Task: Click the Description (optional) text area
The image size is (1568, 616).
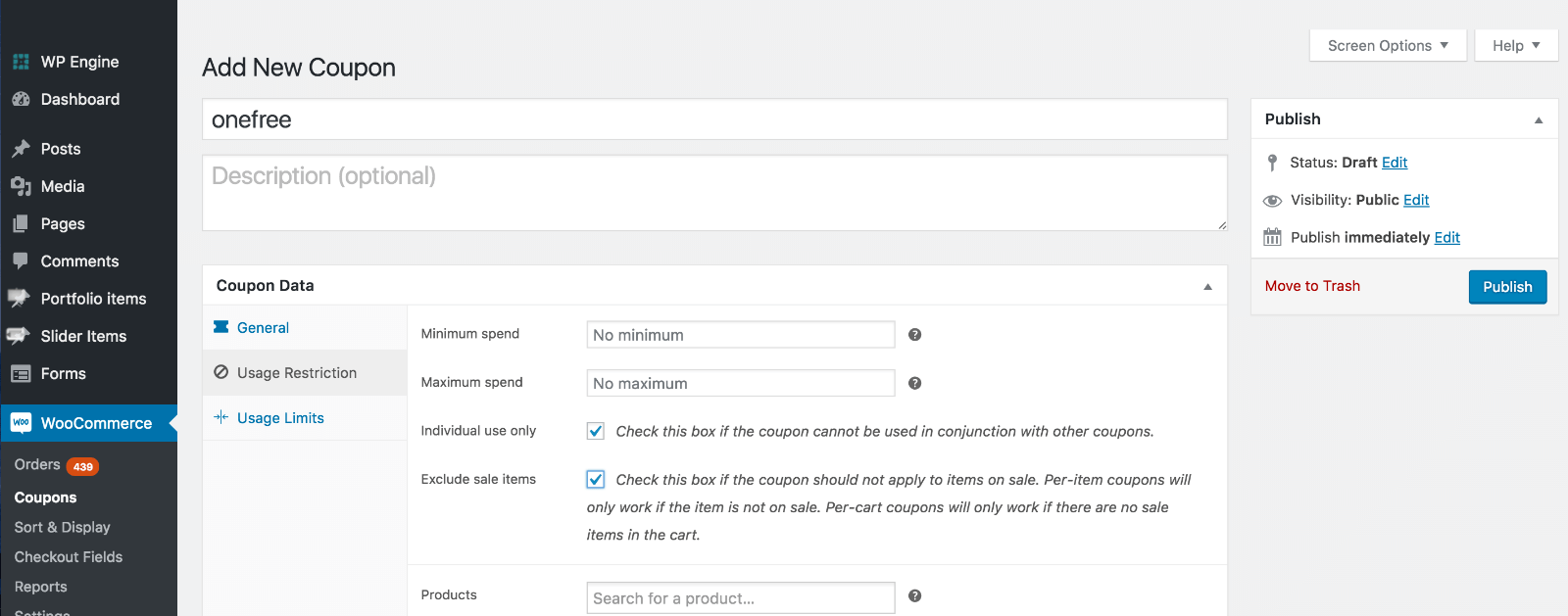Action: coord(713,193)
